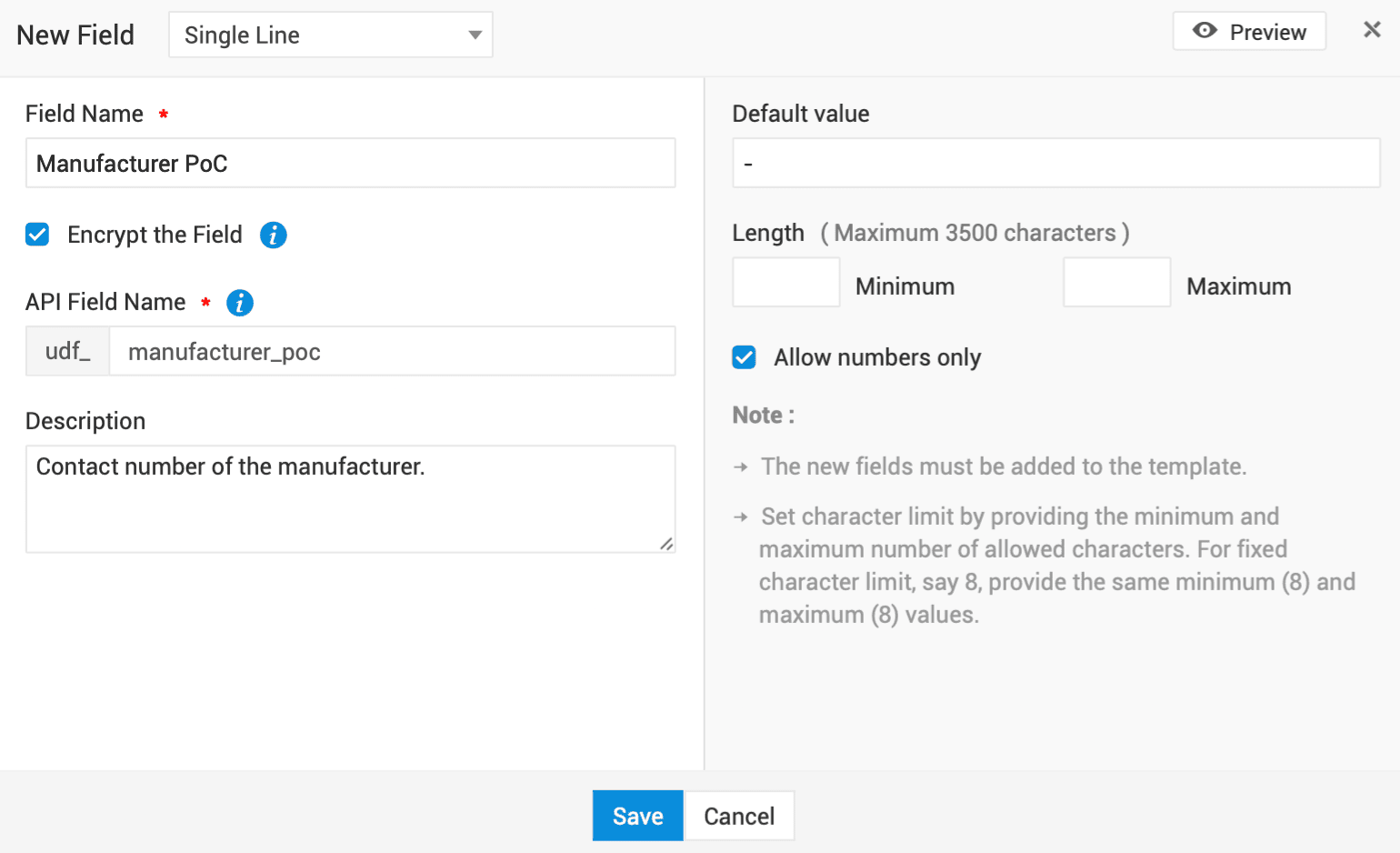The image size is (1400, 853).
Task: Click the info icon next to API Field Name
Action: click(240, 303)
